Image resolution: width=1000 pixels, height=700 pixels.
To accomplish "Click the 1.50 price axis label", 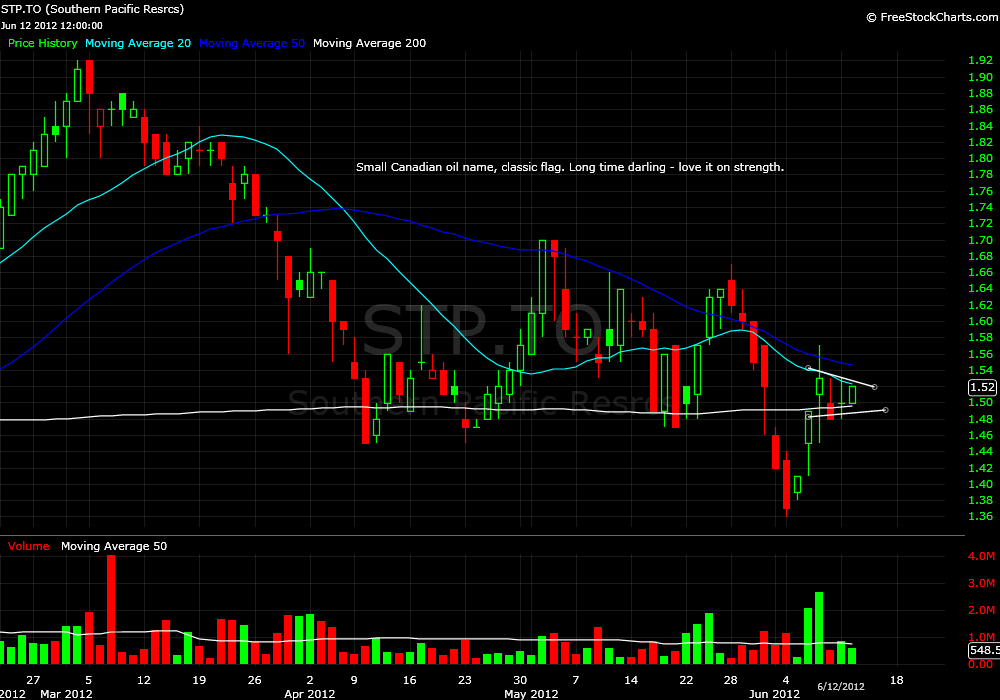I will point(980,402).
